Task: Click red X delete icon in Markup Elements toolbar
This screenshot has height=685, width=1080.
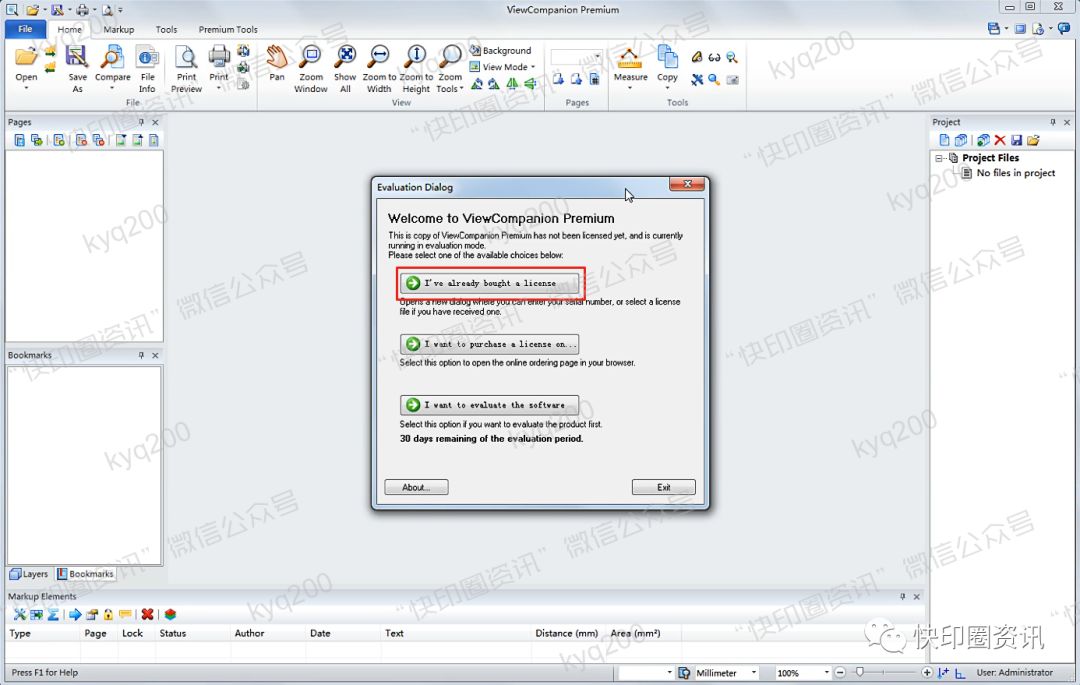Action: 147,614
